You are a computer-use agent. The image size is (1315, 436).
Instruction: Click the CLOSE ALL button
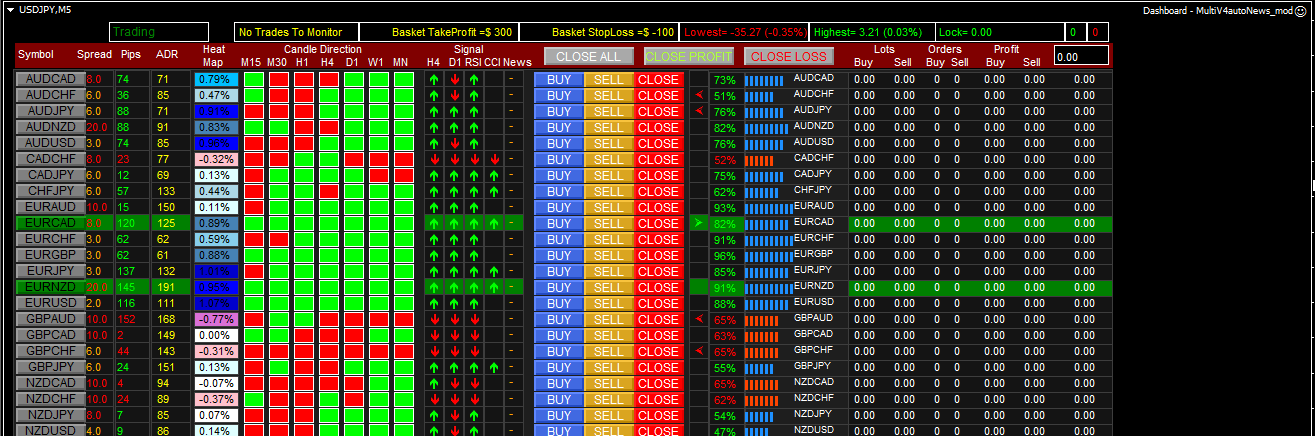[588, 56]
